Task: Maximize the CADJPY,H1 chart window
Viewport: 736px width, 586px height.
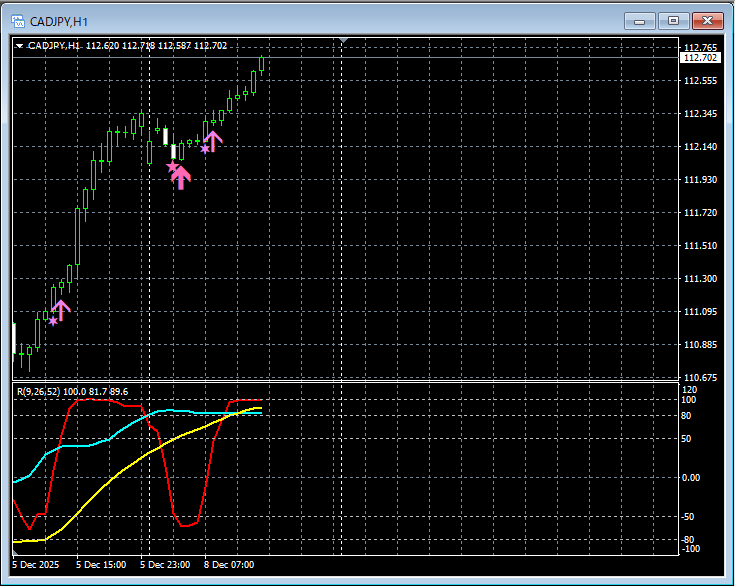Action: pyautogui.click(x=673, y=20)
